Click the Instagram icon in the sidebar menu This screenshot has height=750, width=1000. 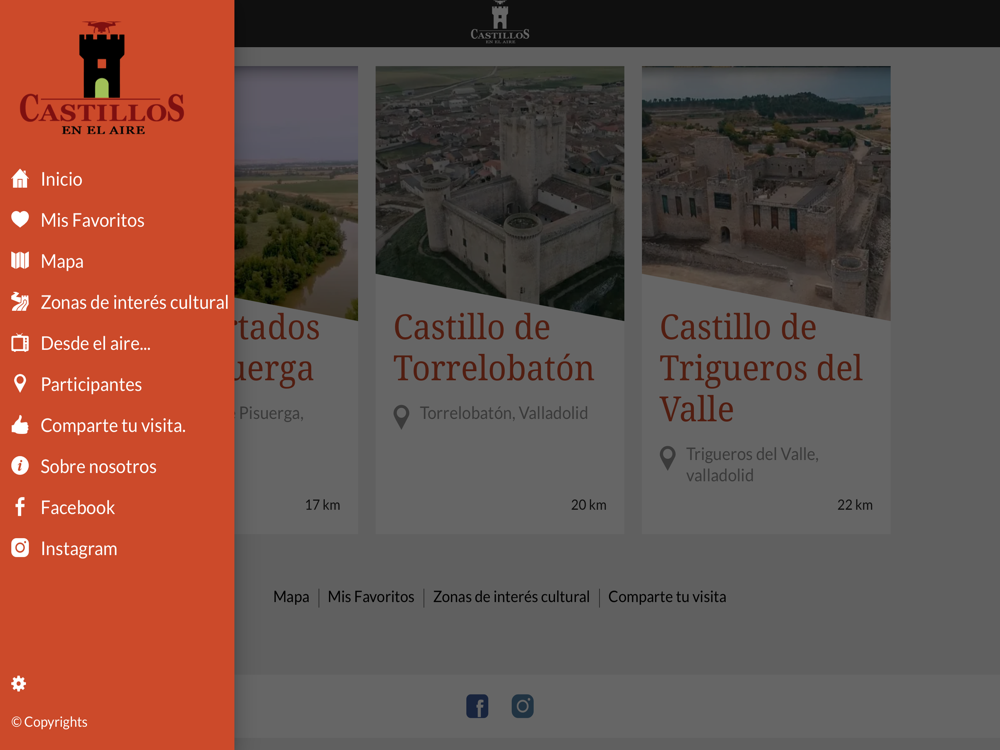[x=20, y=548]
